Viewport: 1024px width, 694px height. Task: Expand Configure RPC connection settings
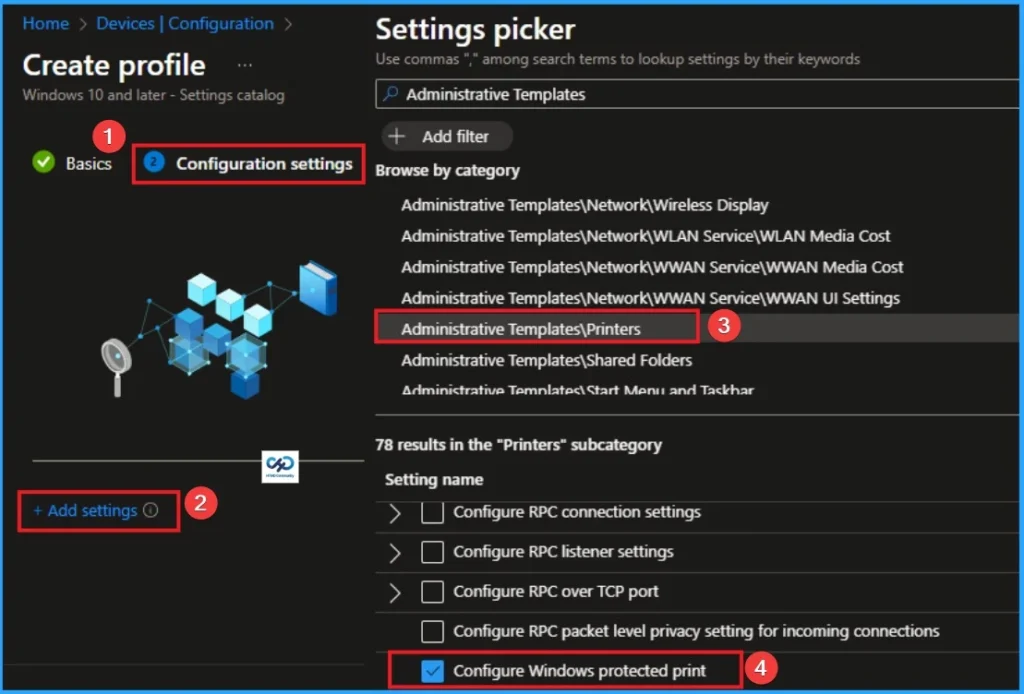click(398, 512)
